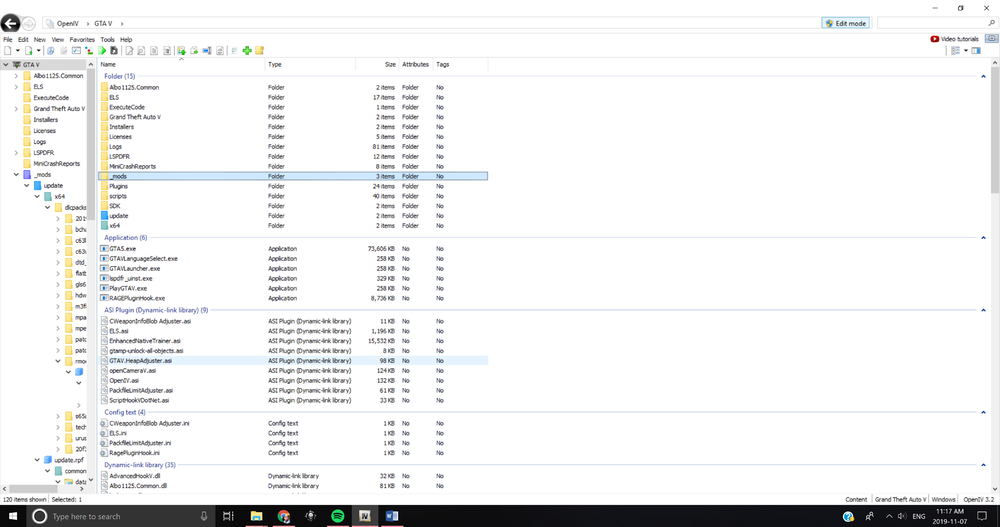
Task: Open the Video tutorials link
Action: [955, 39]
